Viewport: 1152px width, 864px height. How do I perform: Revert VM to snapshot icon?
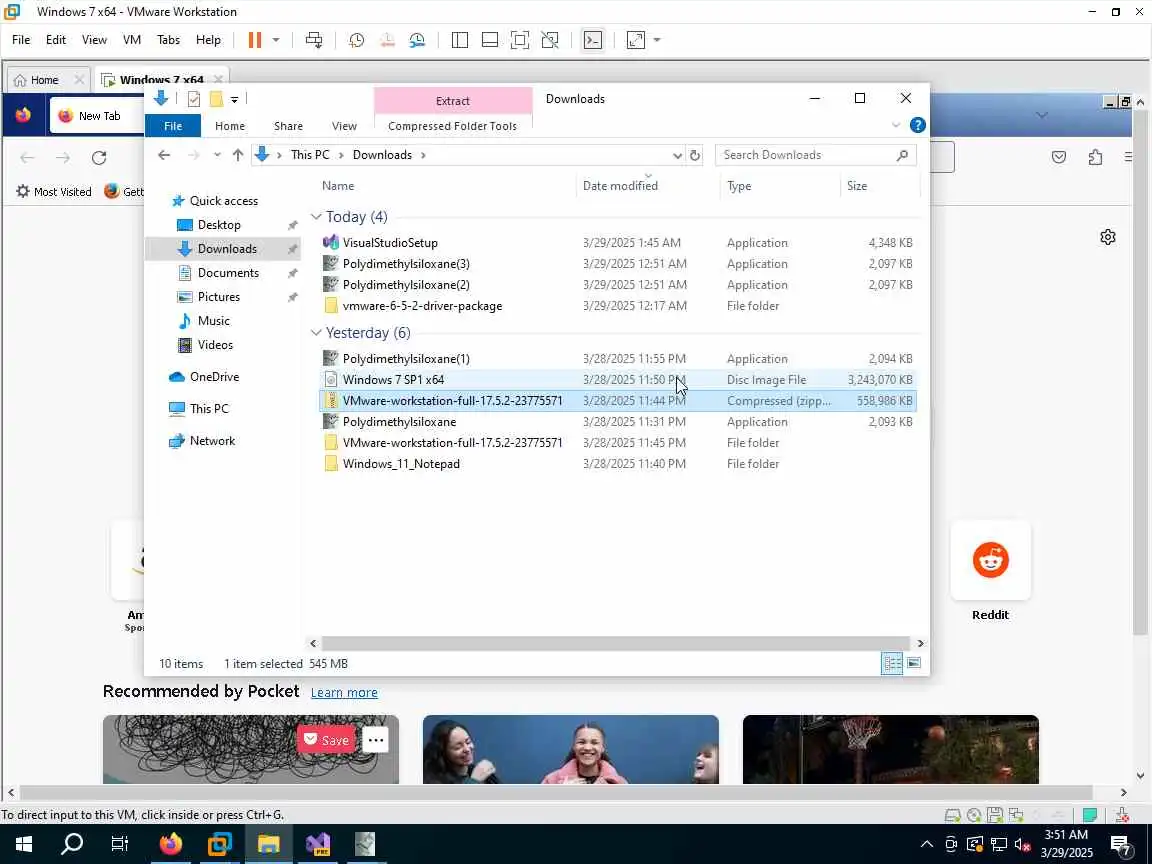[x=387, y=40]
